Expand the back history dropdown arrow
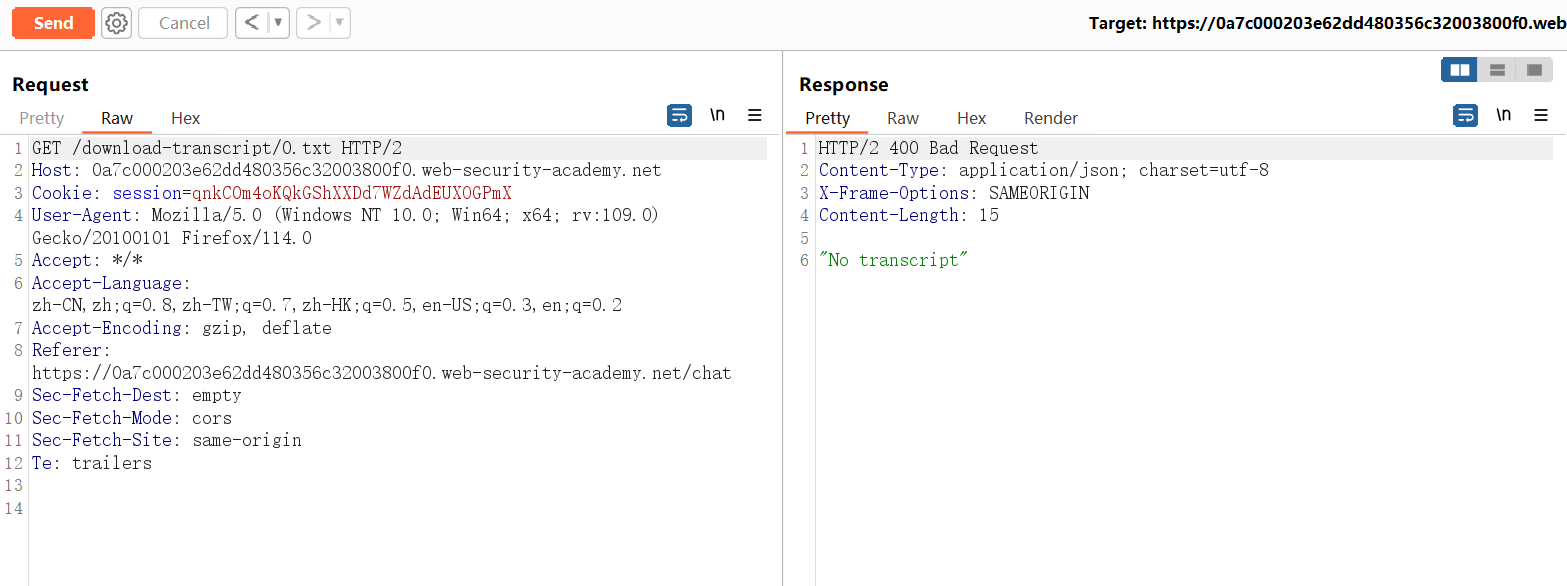 277,23
